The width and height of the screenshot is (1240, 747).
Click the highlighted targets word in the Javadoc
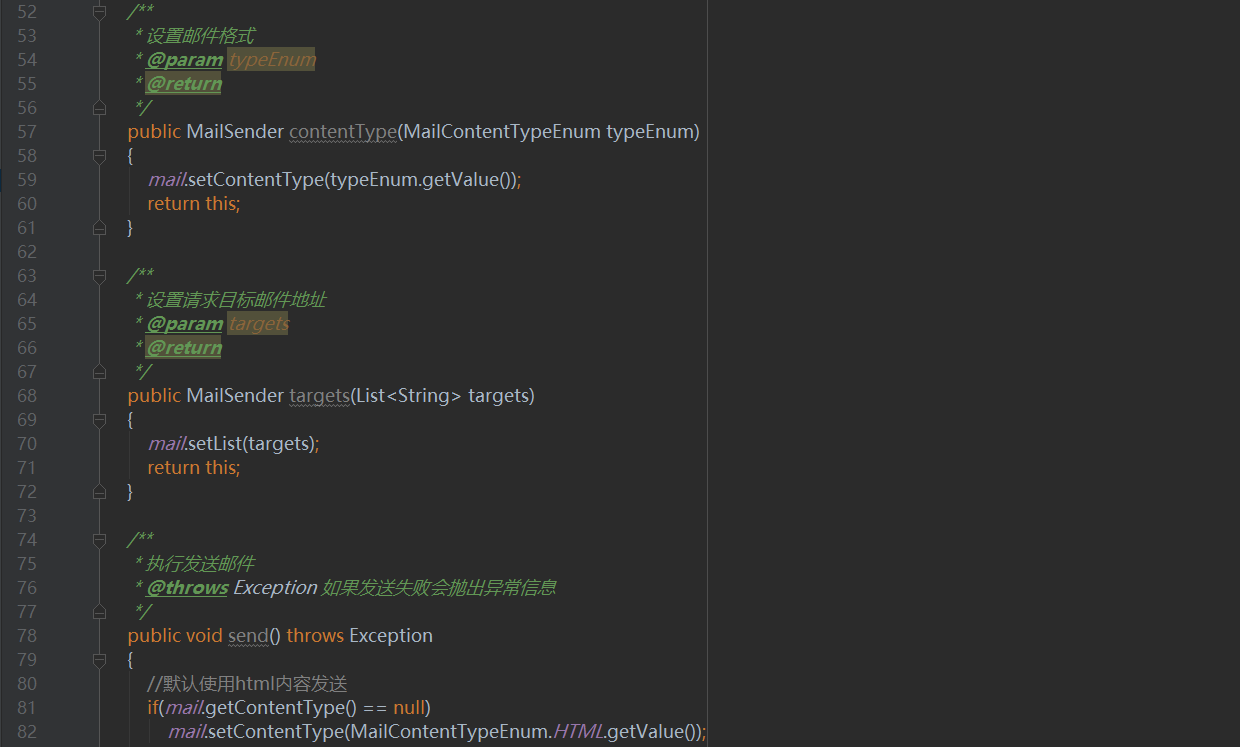[x=259, y=324]
